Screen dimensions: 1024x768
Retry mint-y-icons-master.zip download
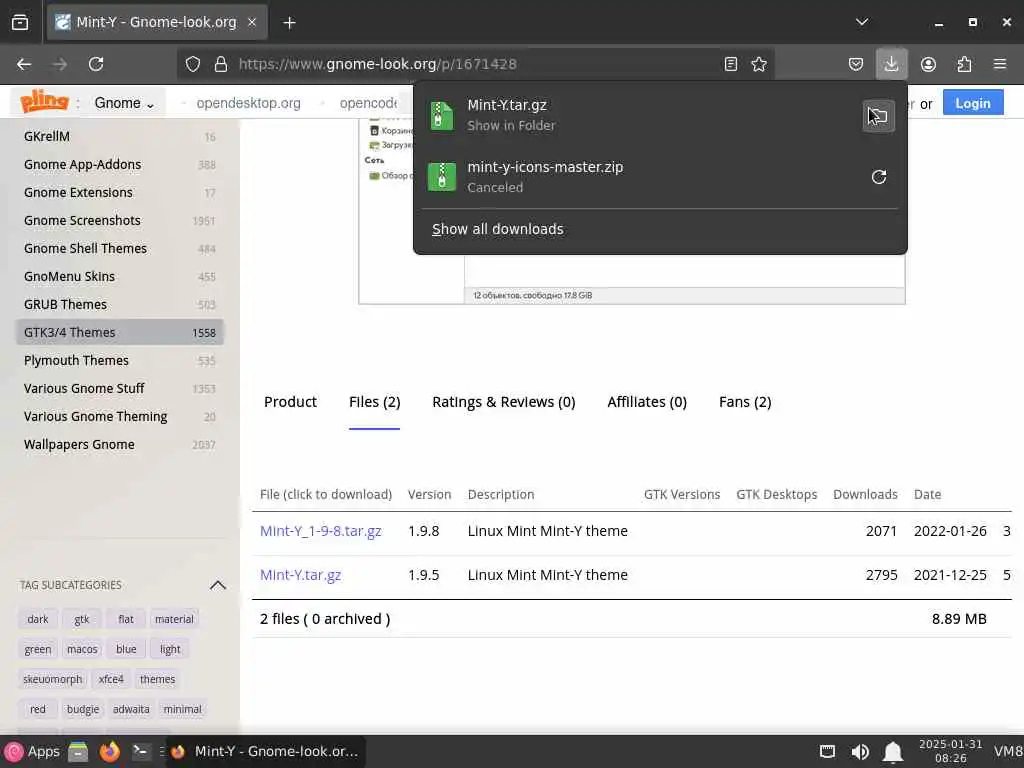point(879,177)
